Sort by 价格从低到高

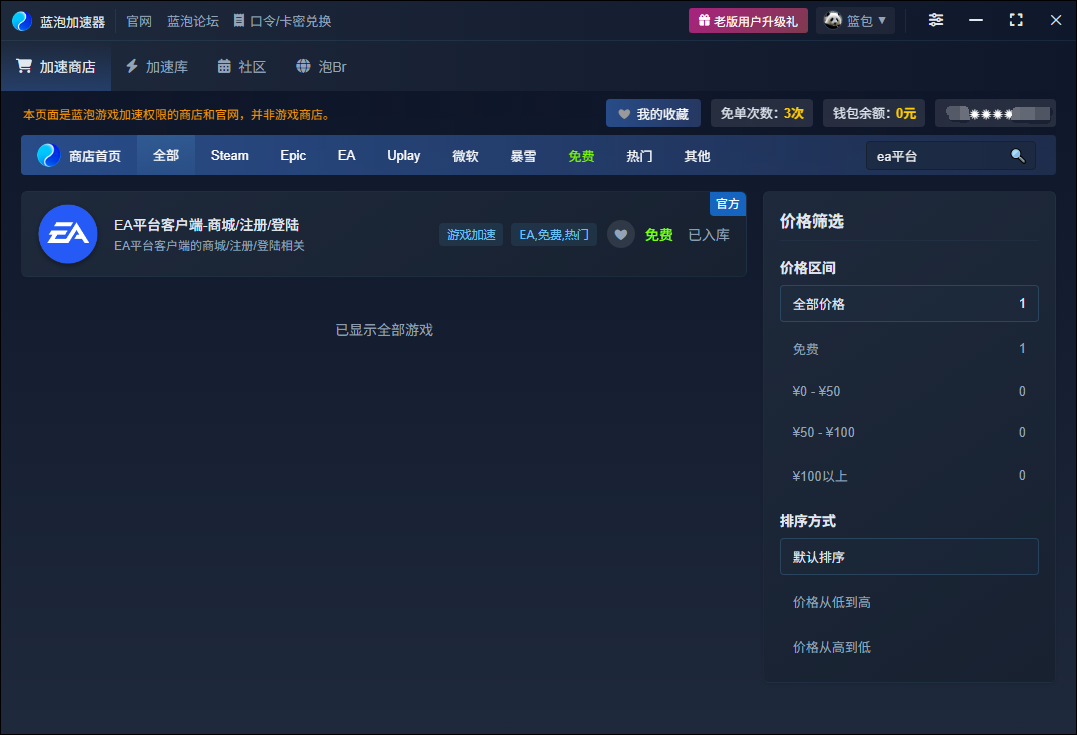click(909, 602)
